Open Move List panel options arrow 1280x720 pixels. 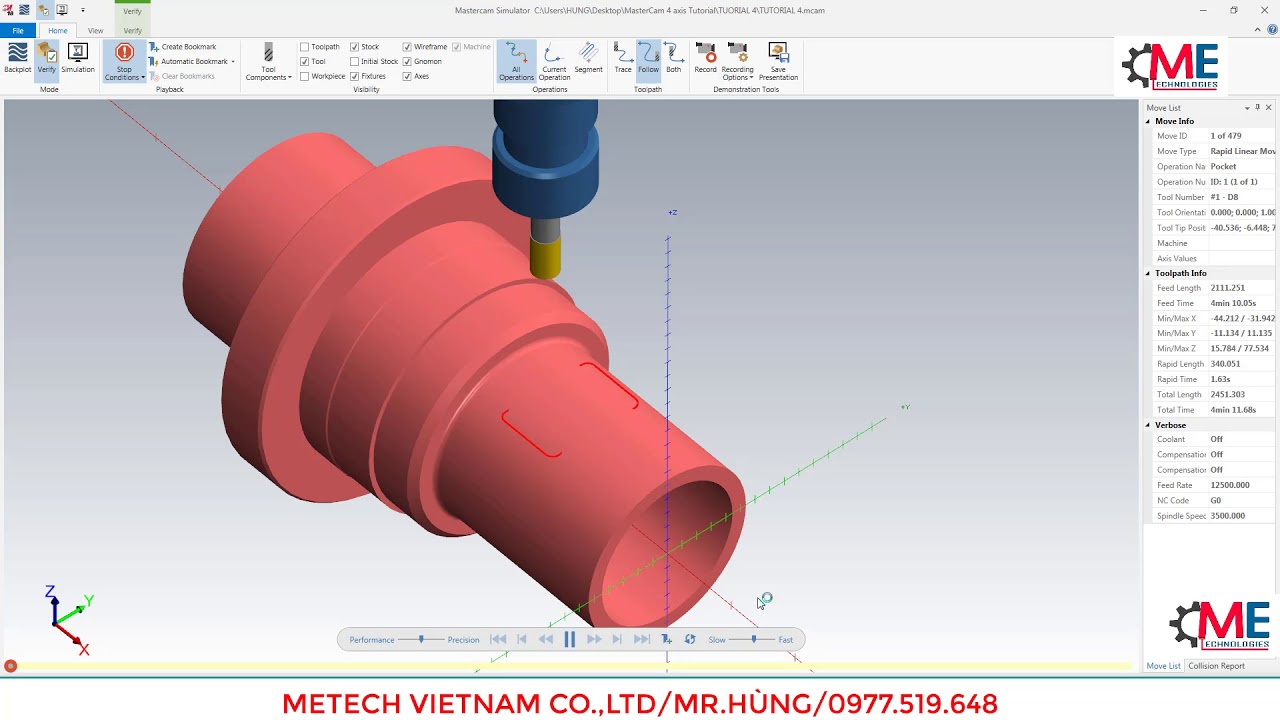pos(1247,108)
